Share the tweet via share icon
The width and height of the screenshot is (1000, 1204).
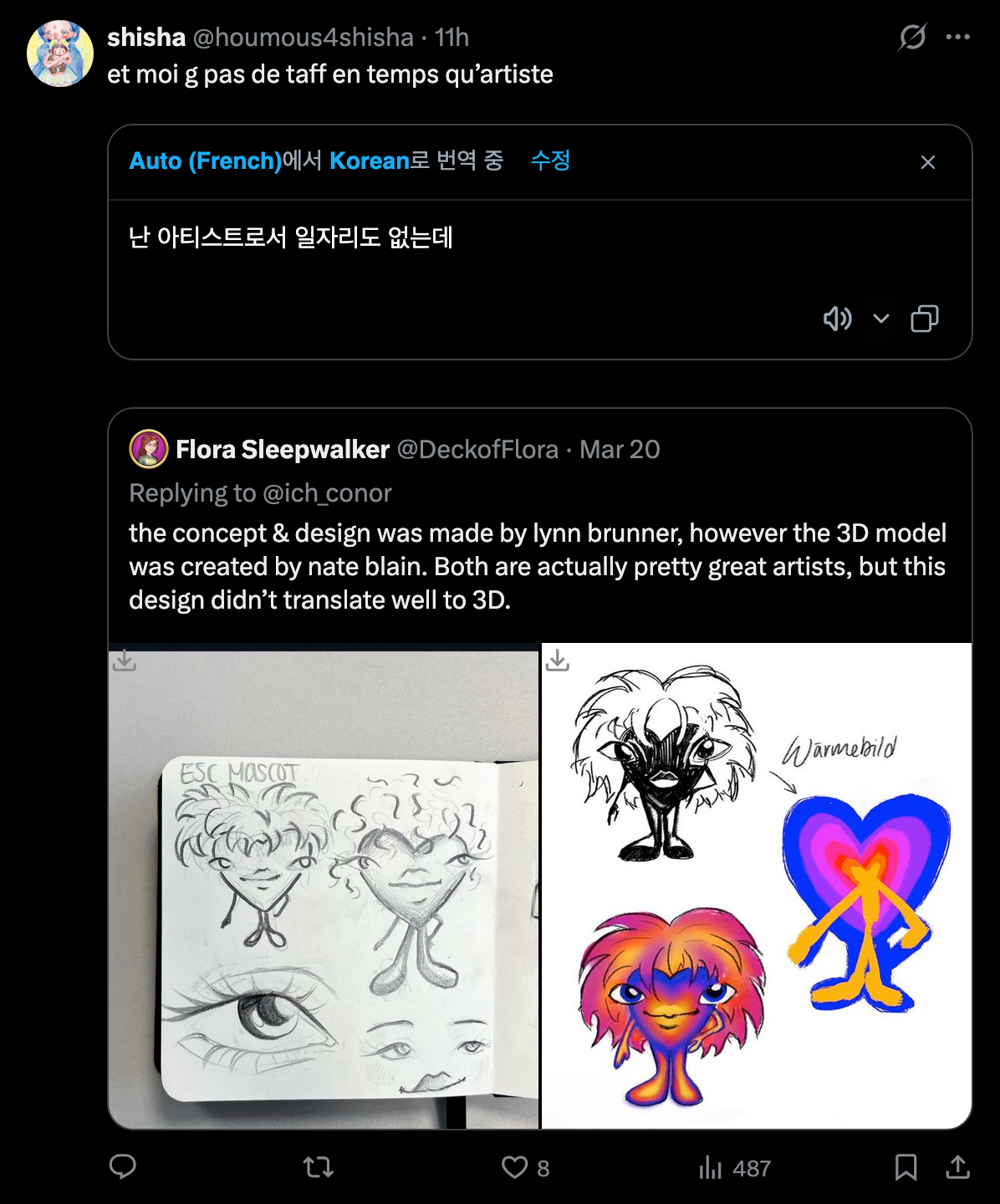[x=957, y=1166]
